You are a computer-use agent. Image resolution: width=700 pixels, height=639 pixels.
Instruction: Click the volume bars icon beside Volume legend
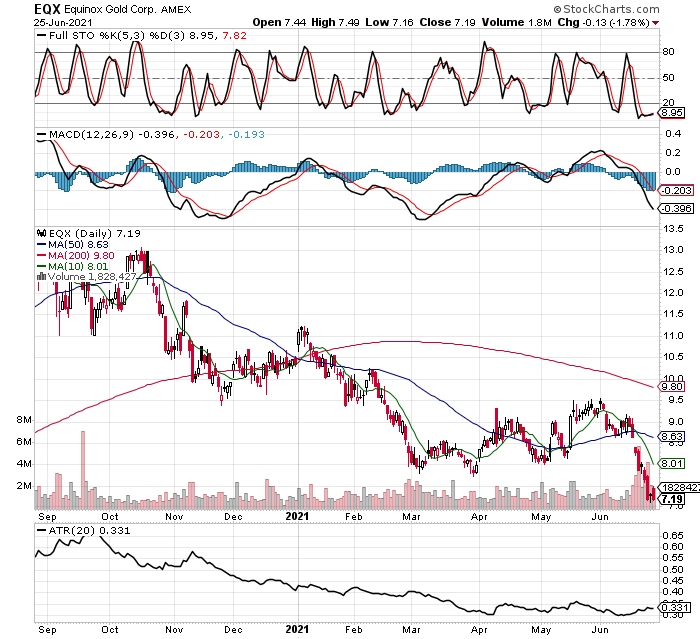[42, 276]
